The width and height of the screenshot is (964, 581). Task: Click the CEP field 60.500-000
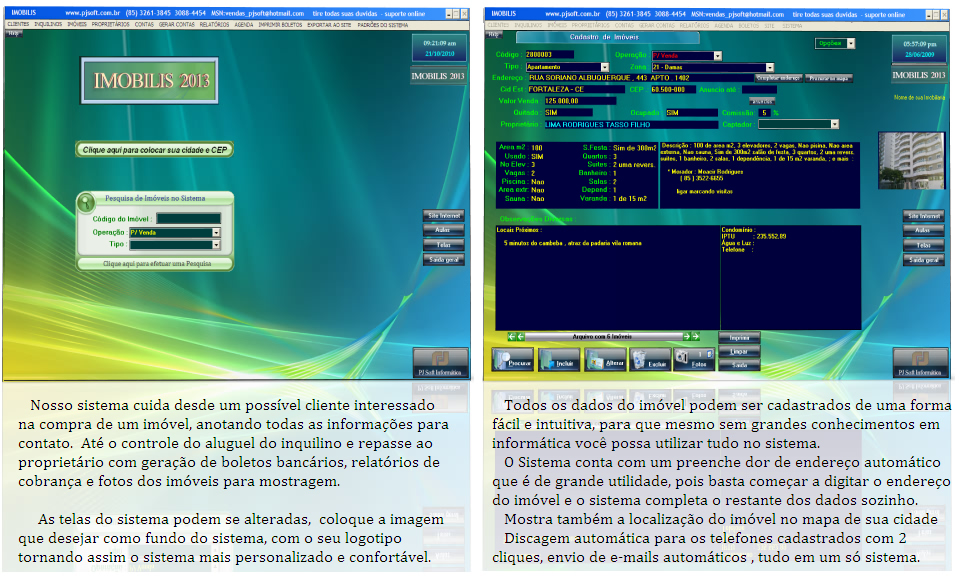pos(672,90)
